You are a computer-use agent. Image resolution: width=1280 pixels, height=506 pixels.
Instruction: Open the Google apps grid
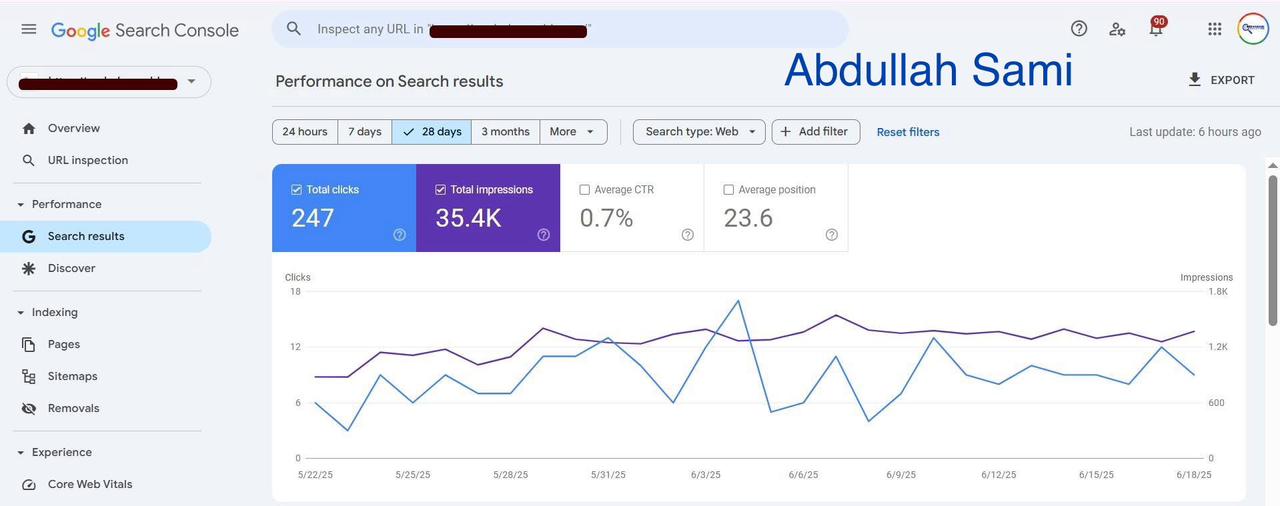point(1215,29)
